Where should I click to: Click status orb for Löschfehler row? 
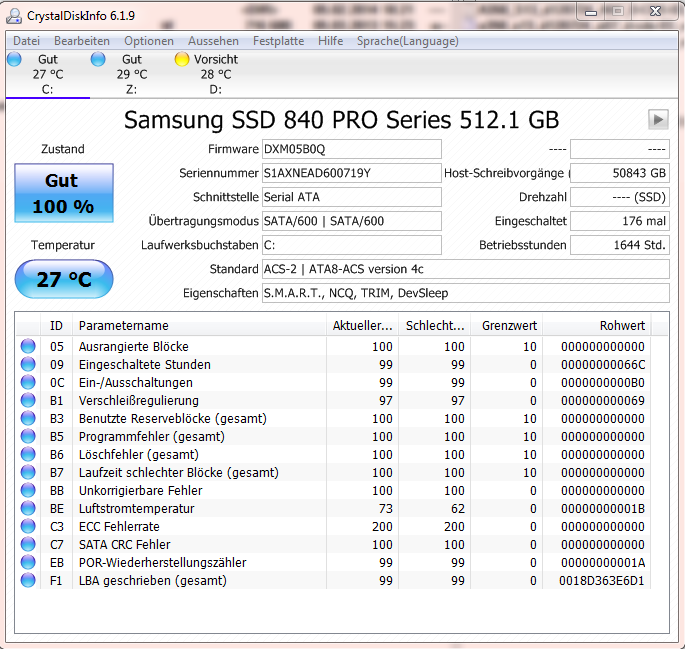pyautogui.click(x=28, y=454)
